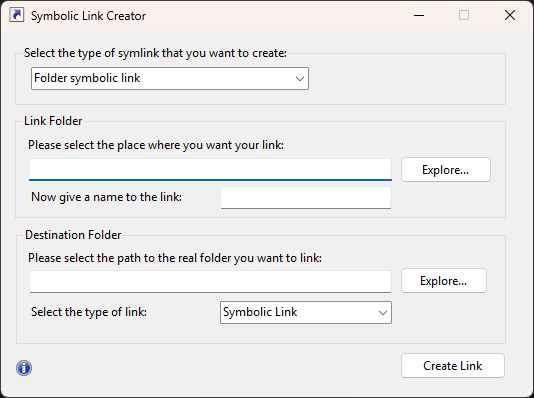Click Explore button in Link Folder section
534x398 pixels.
[x=446, y=170]
